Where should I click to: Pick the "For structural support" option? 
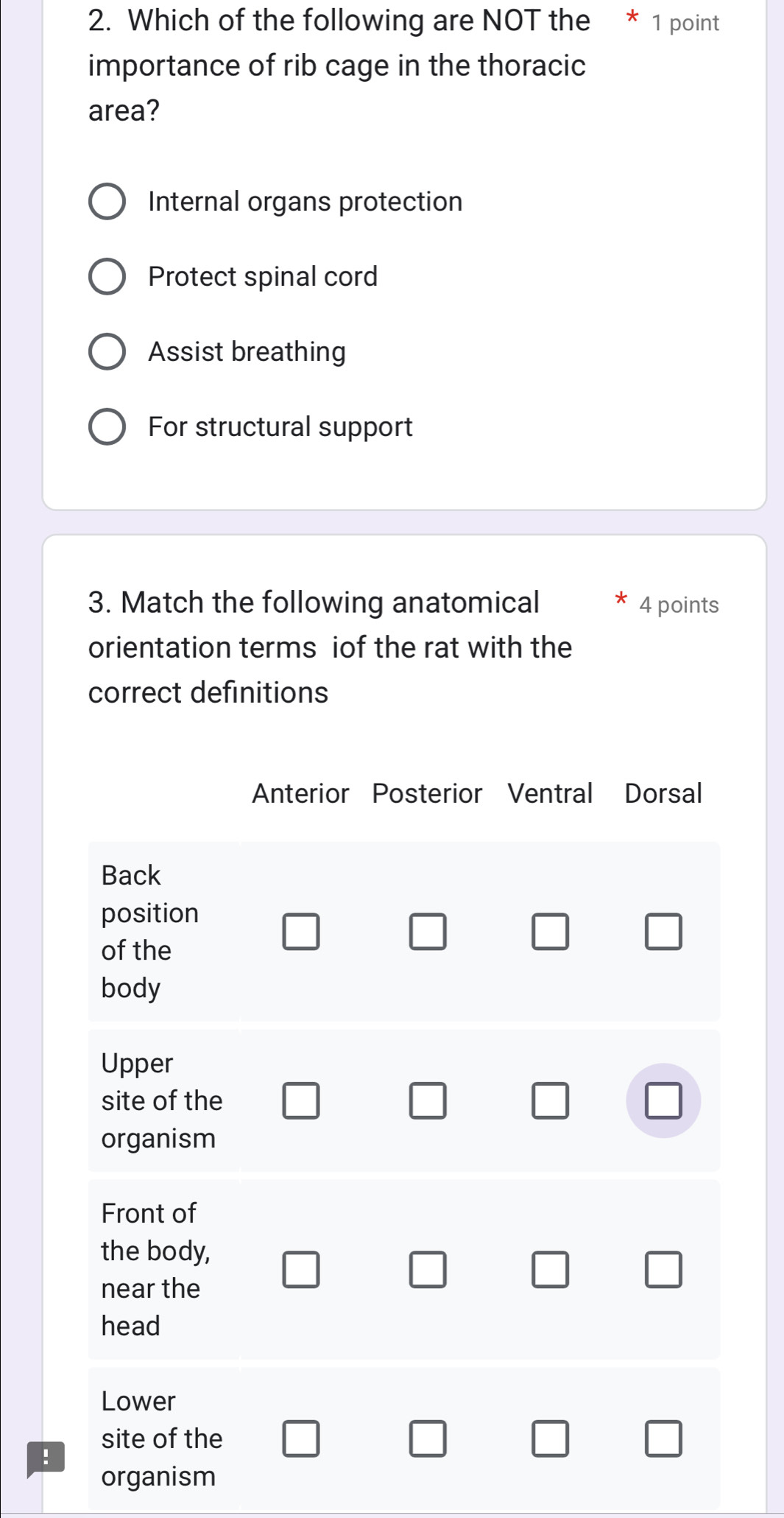(107, 427)
